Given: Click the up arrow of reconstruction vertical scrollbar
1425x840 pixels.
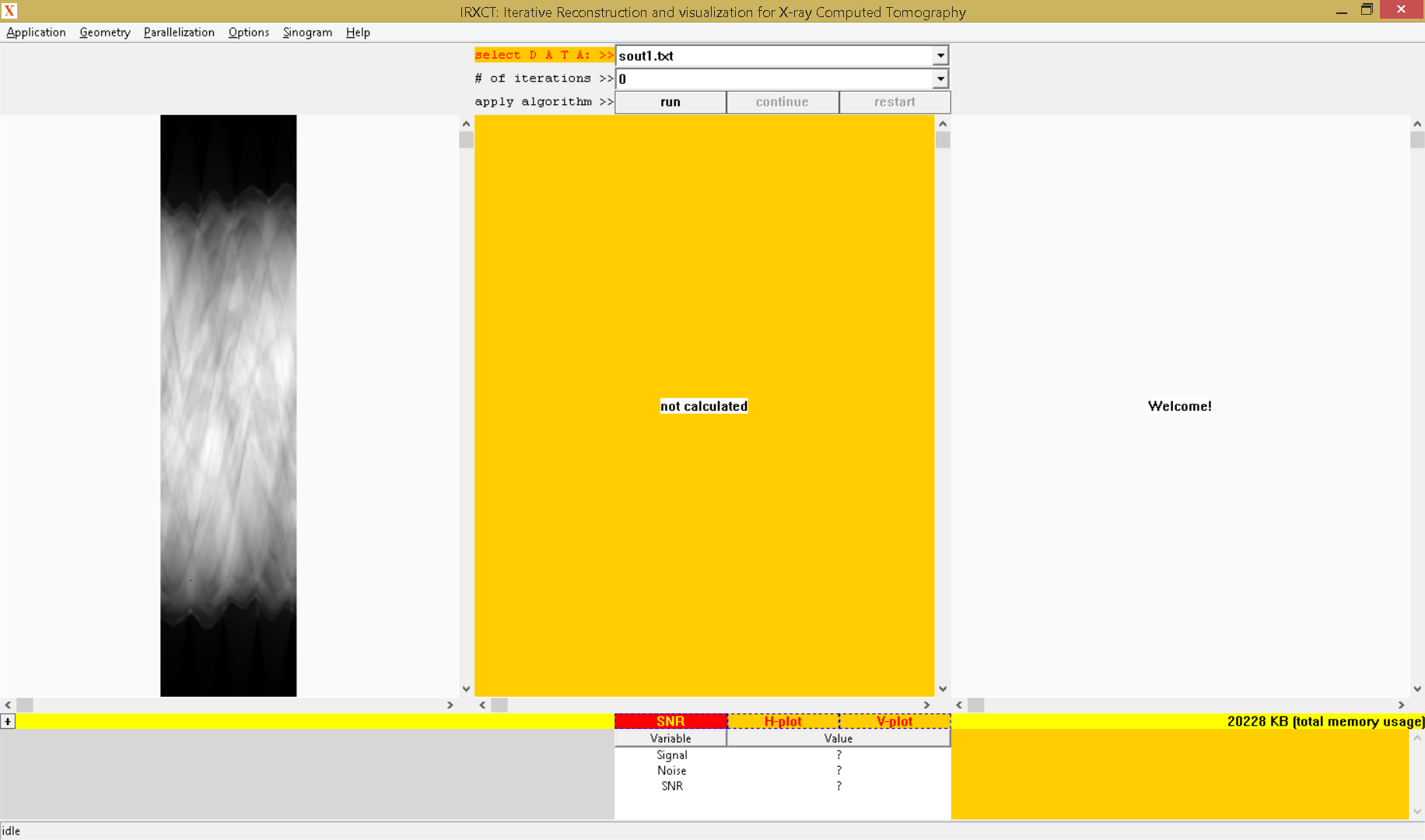Looking at the screenshot, I should pyautogui.click(x=943, y=124).
